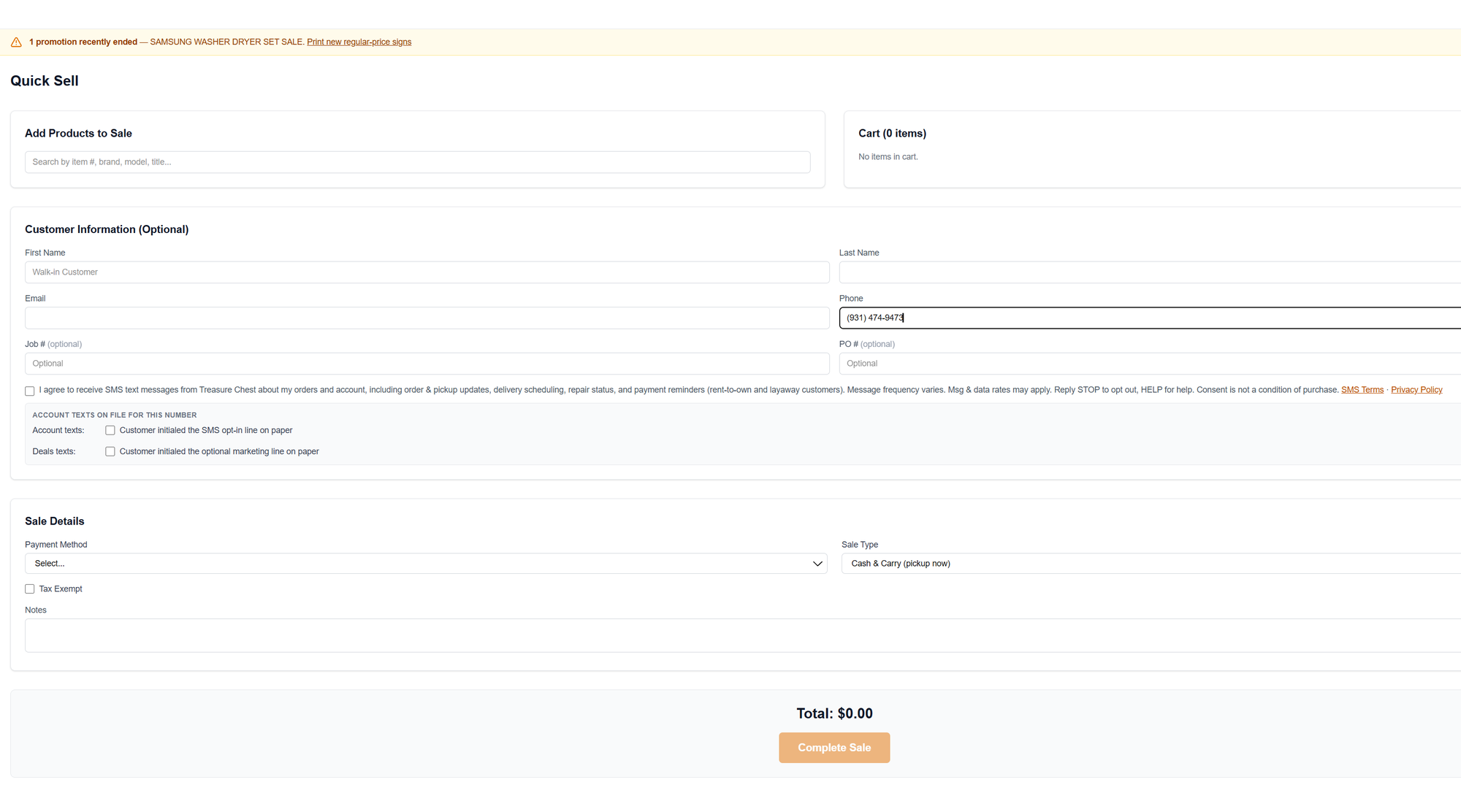Click the Email input field
1461x812 pixels.
(427, 318)
